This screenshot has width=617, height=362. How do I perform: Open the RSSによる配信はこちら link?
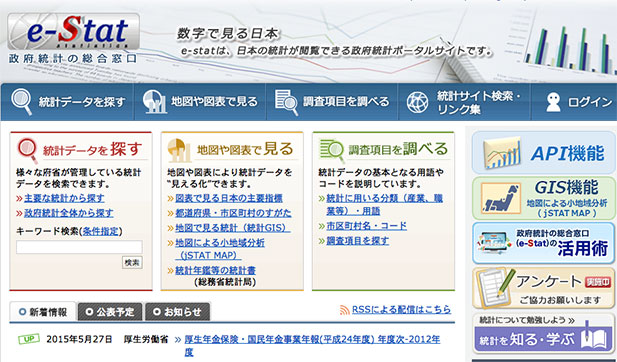(x=401, y=310)
